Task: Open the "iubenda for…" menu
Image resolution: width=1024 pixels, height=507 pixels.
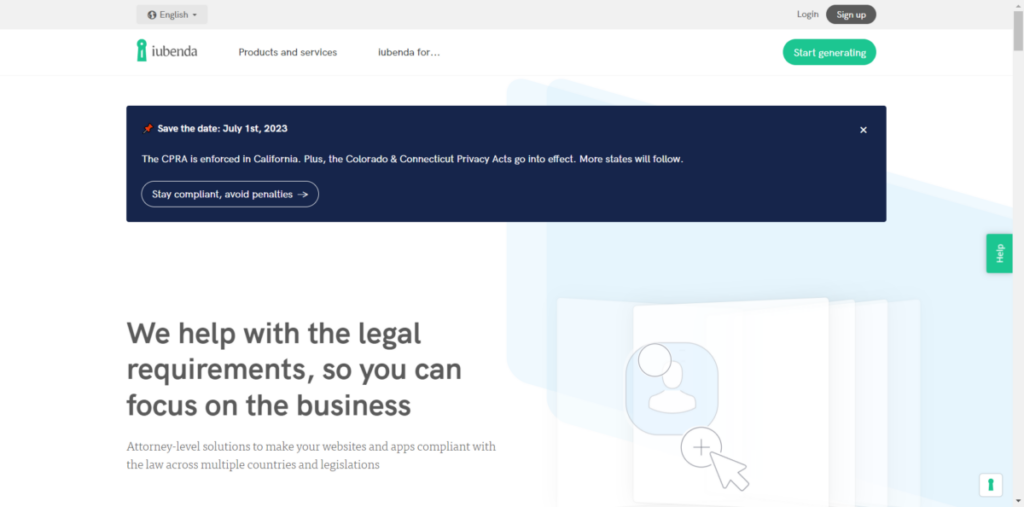Action: tap(409, 52)
